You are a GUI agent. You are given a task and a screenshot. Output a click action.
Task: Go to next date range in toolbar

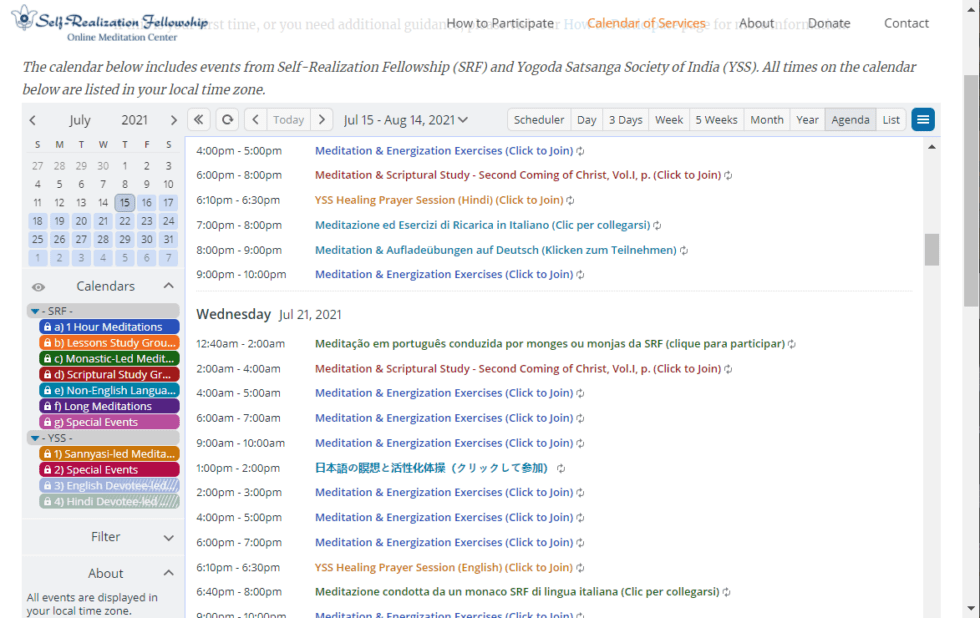(321, 120)
